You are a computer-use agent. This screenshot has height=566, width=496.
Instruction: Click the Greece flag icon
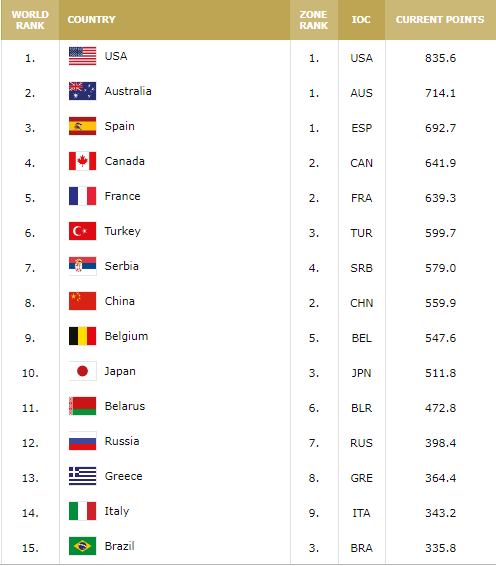click(82, 476)
